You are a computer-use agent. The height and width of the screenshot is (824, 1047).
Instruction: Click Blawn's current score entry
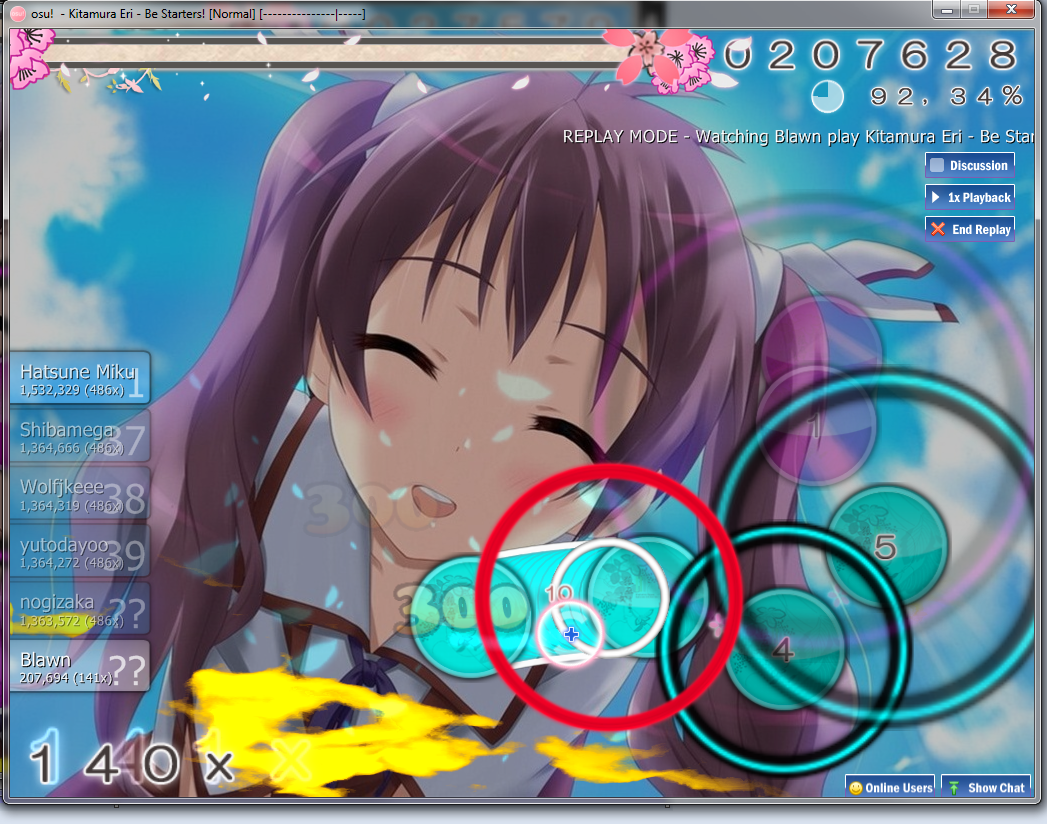coord(80,667)
